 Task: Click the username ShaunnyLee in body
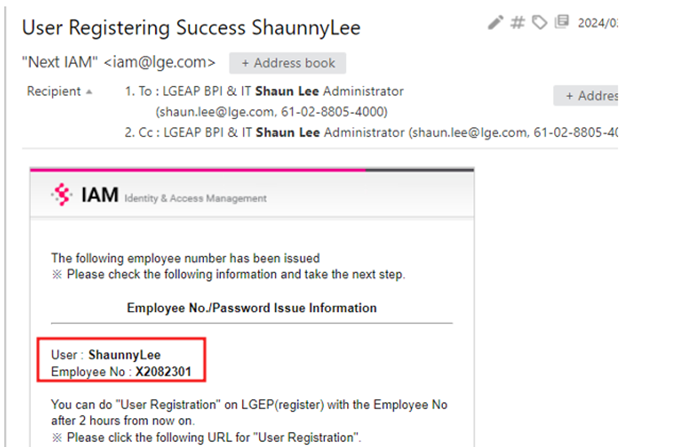(124, 354)
